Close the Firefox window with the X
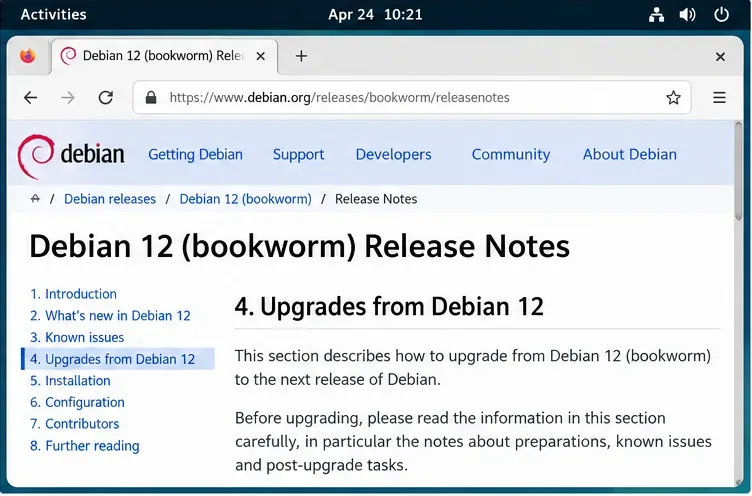 point(720,57)
